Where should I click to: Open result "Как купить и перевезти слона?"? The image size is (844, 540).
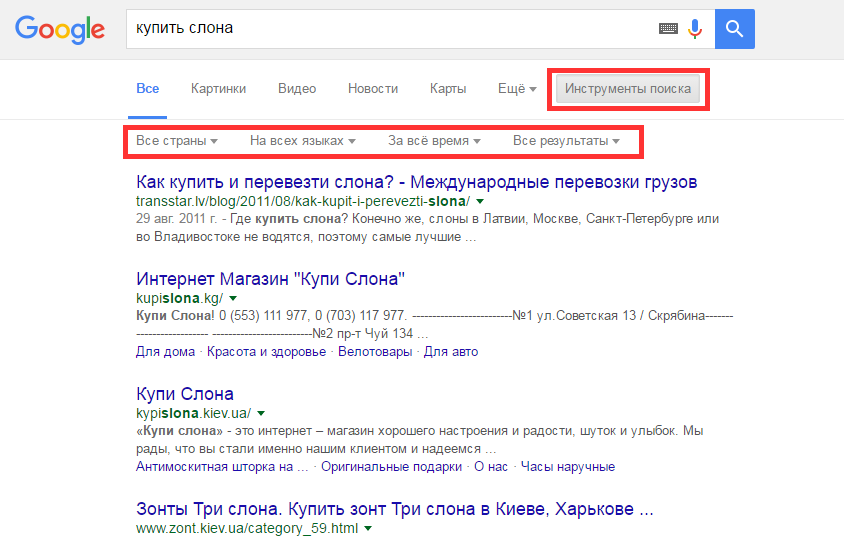click(x=417, y=182)
